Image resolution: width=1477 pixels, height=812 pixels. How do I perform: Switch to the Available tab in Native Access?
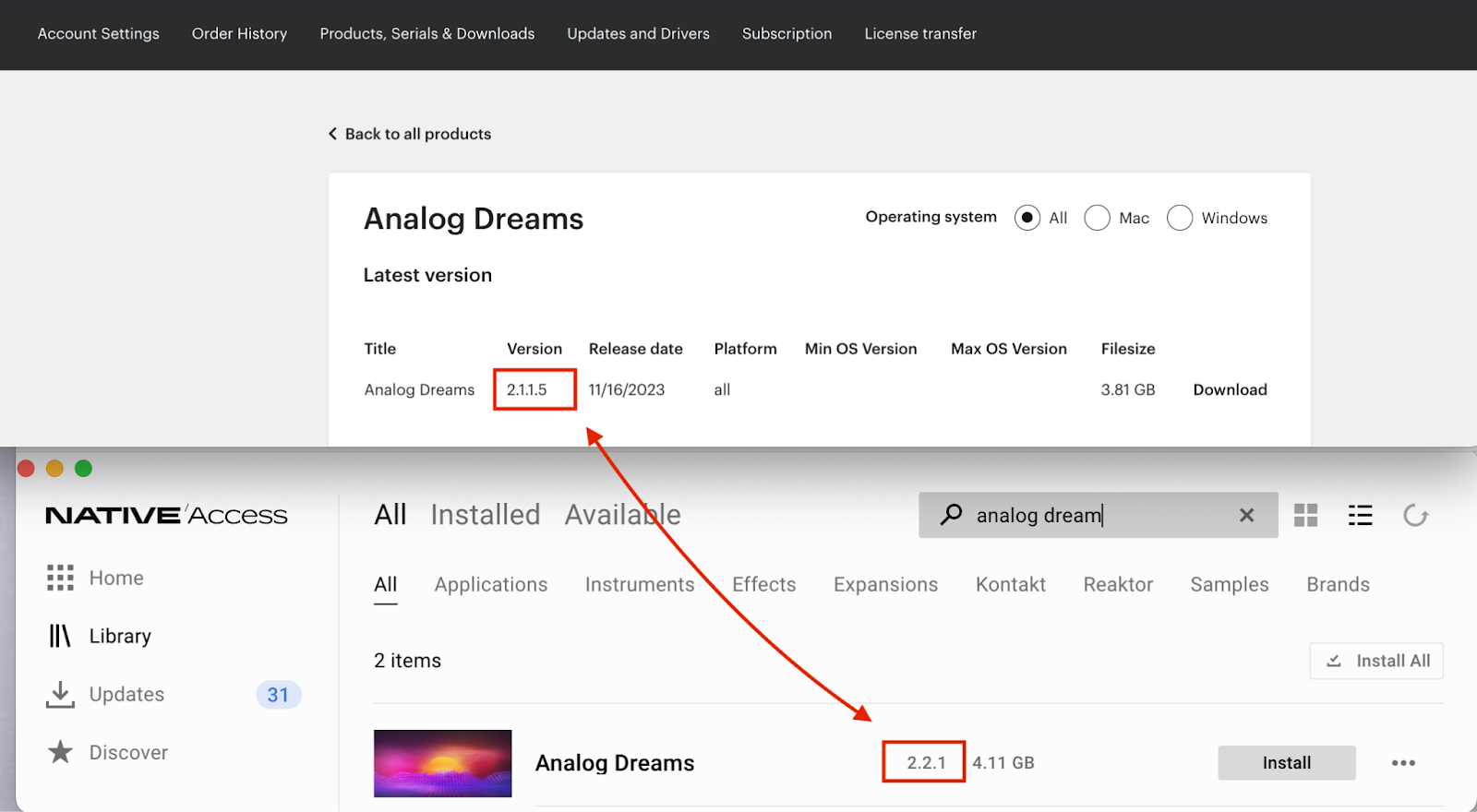(623, 515)
